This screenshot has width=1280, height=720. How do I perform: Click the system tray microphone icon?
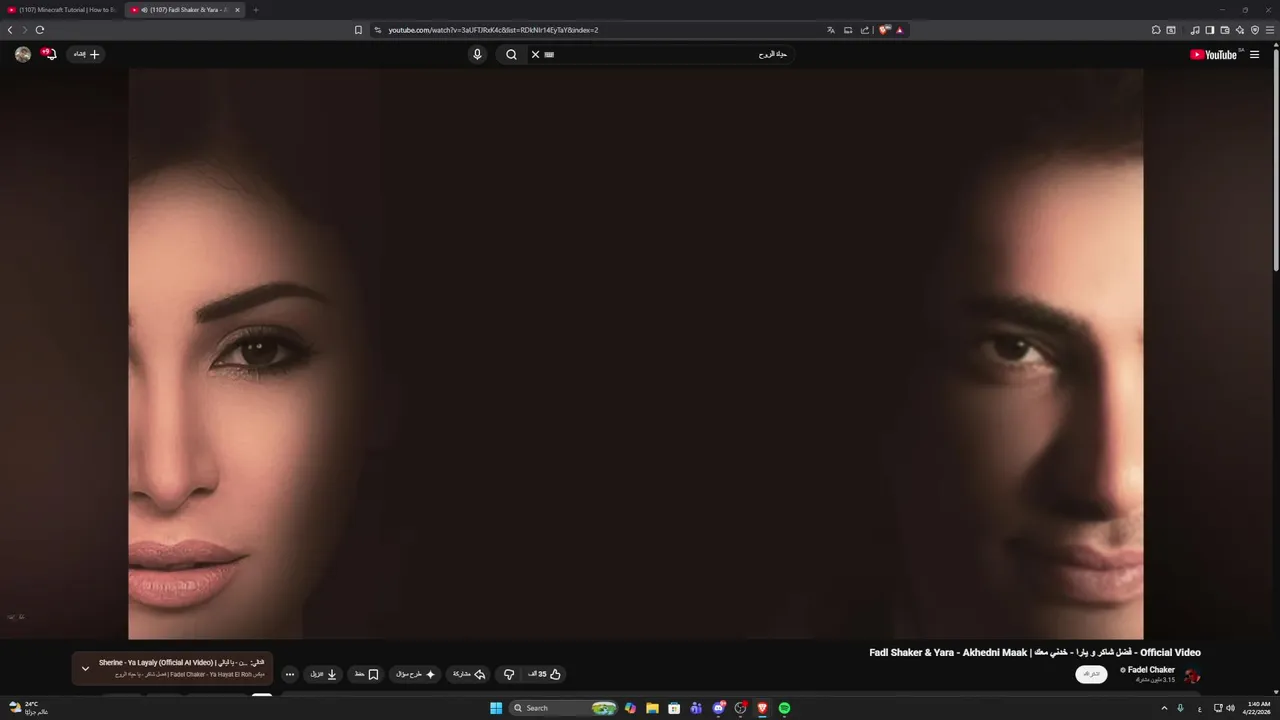pyautogui.click(x=1181, y=708)
